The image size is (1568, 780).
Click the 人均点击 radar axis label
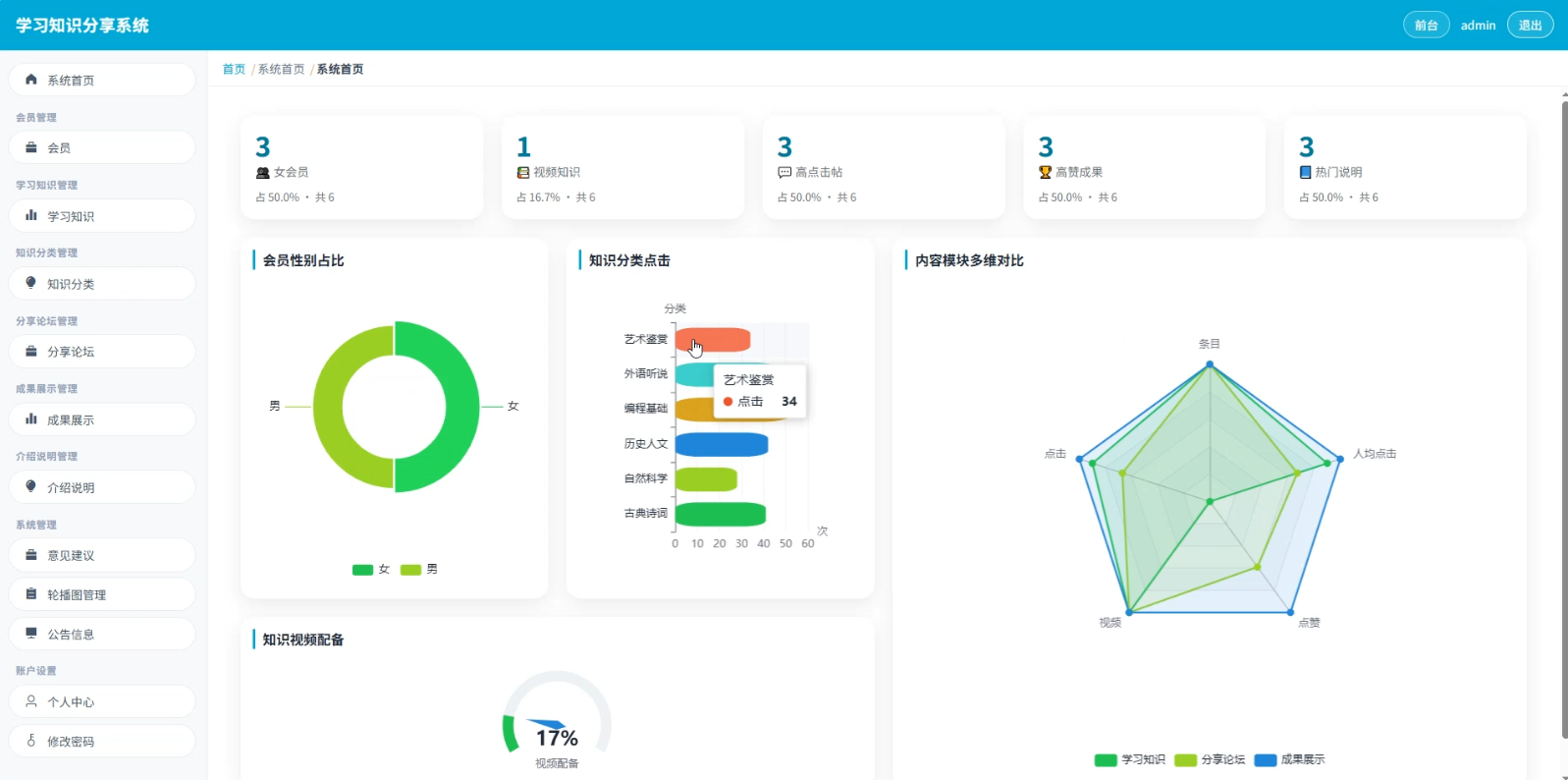(1375, 454)
